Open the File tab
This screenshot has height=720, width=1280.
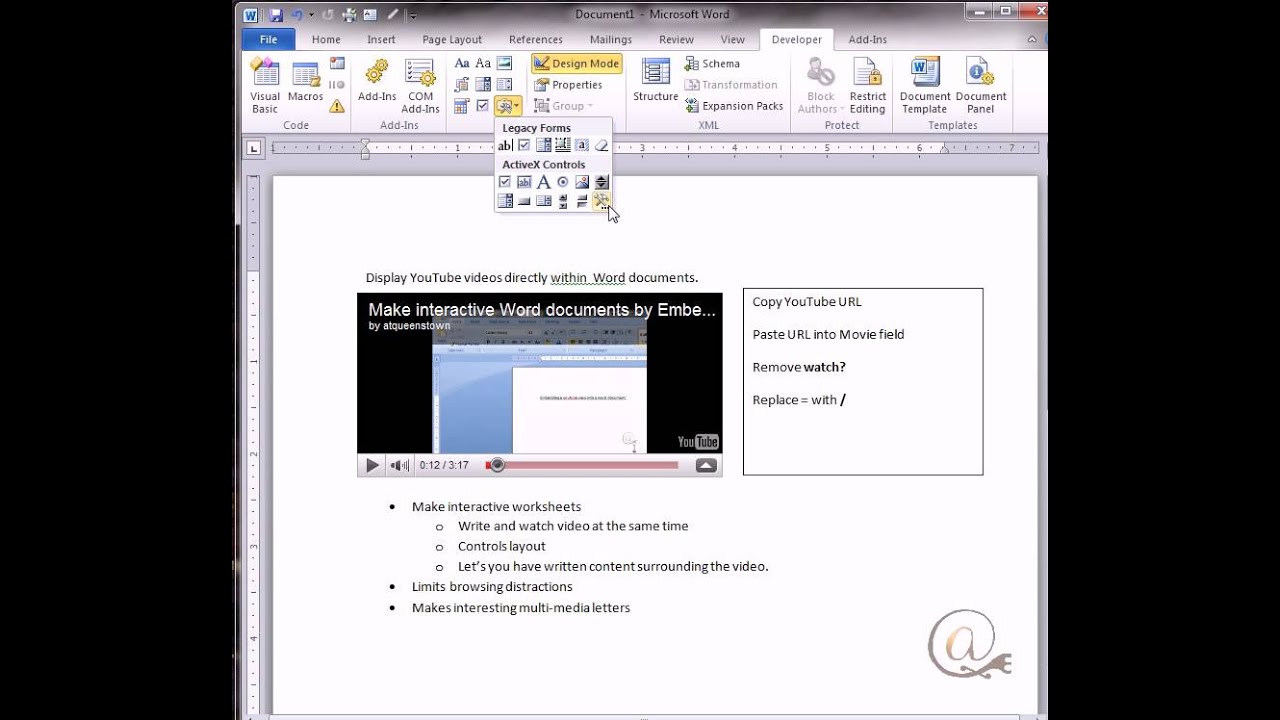click(268, 40)
